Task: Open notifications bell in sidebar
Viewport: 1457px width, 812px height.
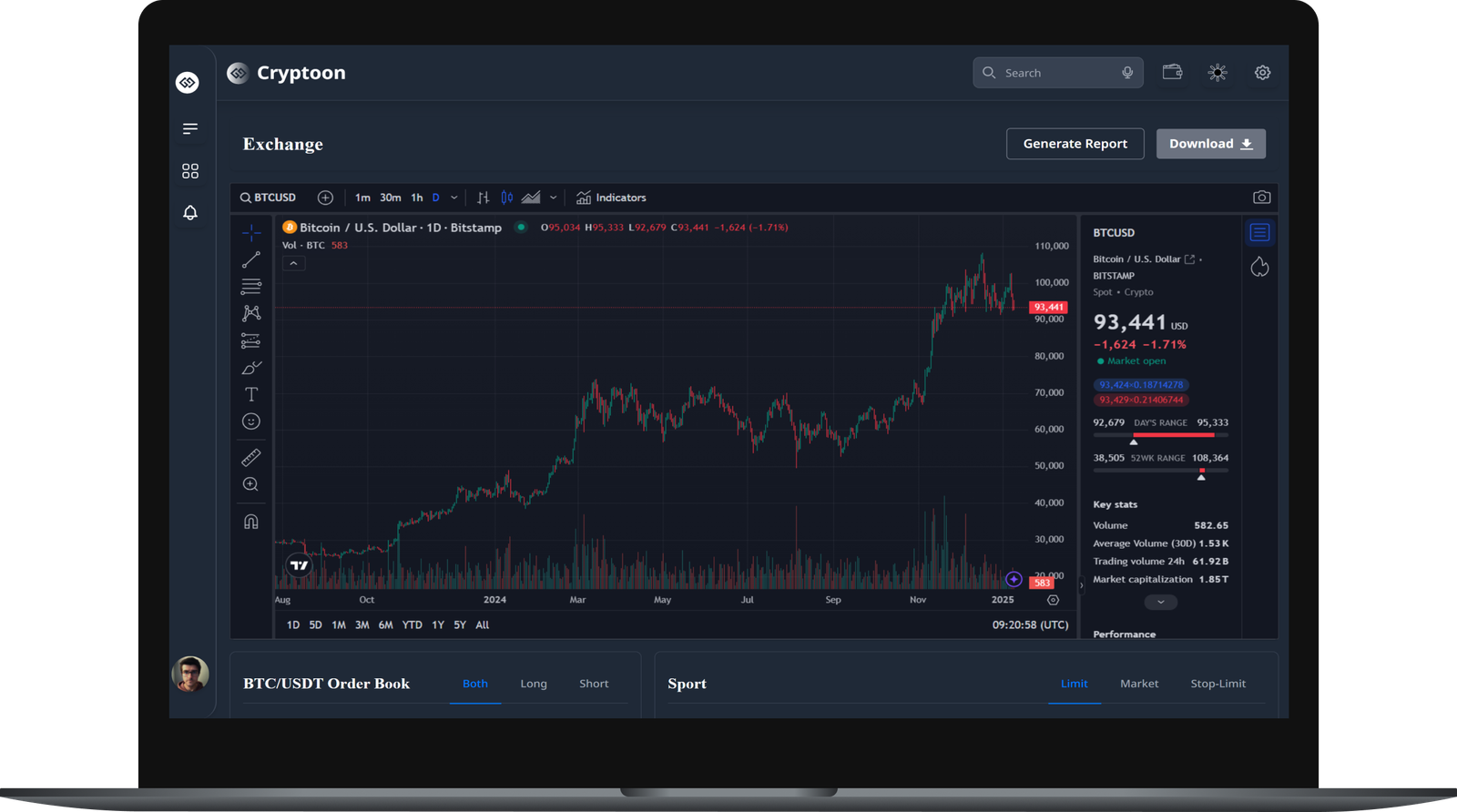Action: click(x=189, y=212)
